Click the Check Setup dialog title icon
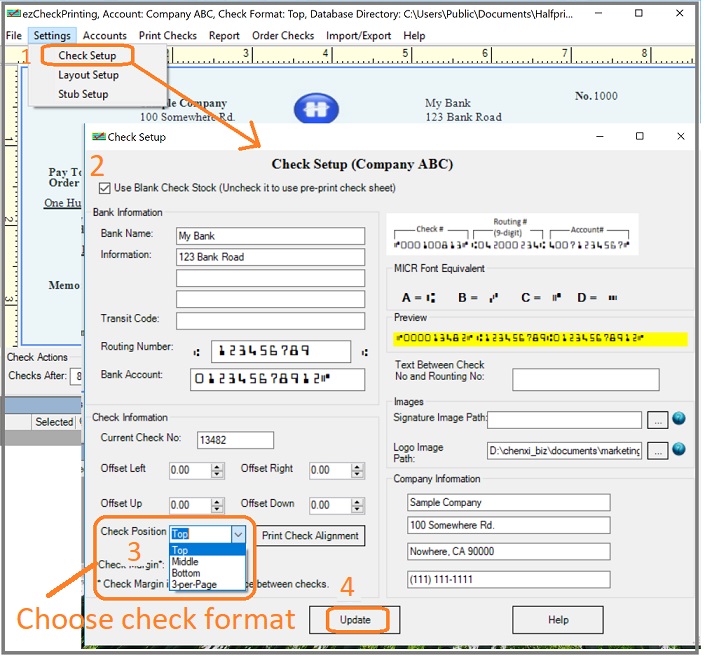The width and height of the screenshot is (705, 656). coord(98,137)
